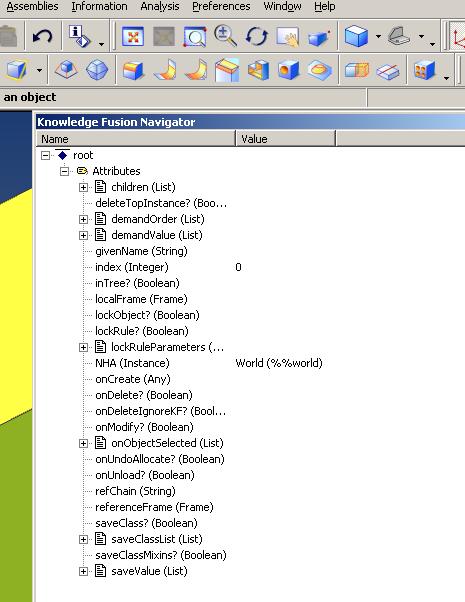Click the World (%%world) value
465x602 pixels.
[x=279, y=363]
